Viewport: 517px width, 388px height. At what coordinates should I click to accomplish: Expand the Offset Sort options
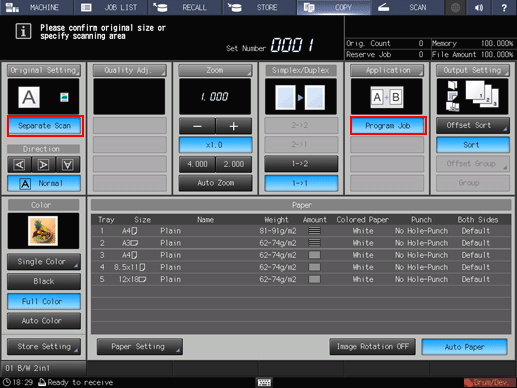(x=472, y=125)
